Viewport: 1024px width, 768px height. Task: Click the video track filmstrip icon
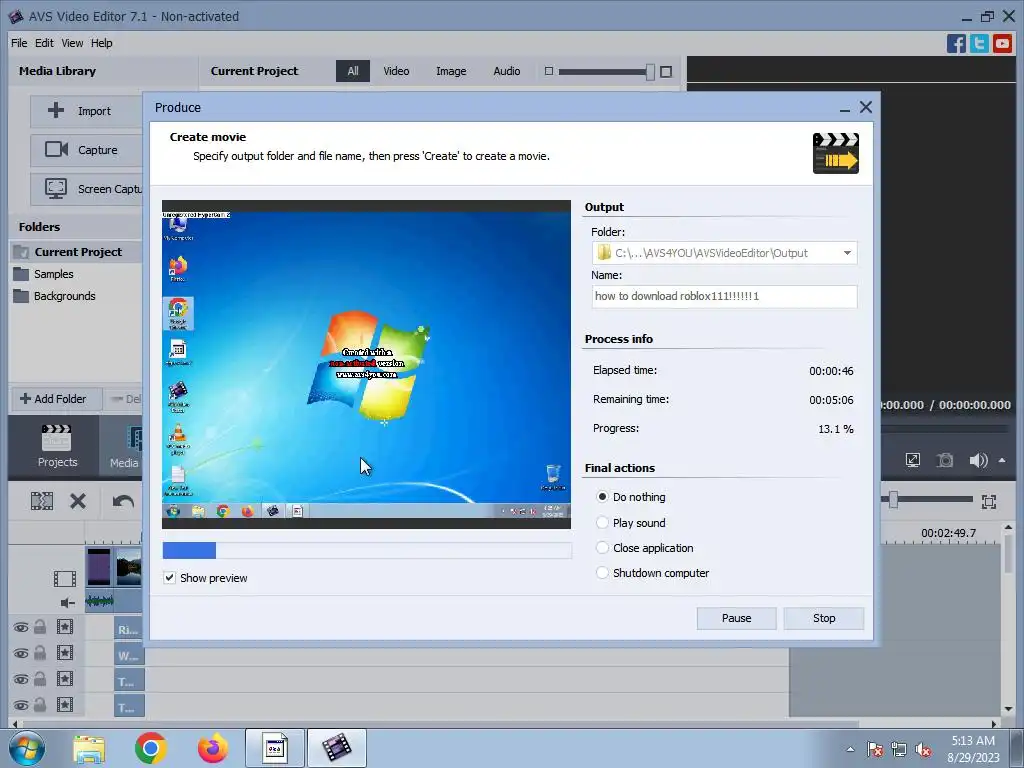pyautogui.click(x=65, y=579)
